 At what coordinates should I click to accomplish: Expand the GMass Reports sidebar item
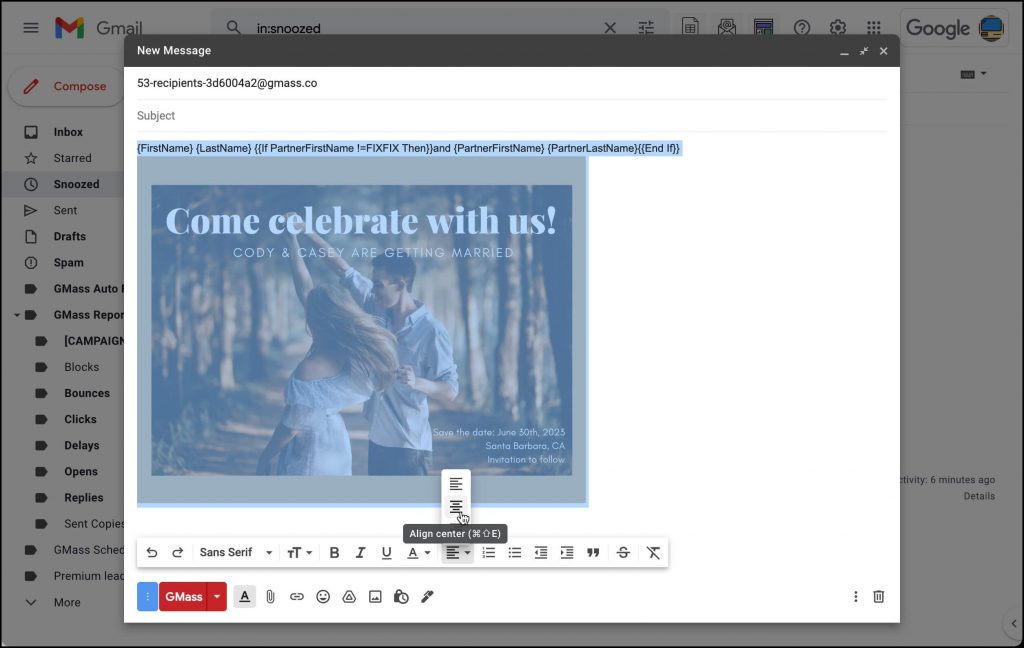click(x=17, y=314)
